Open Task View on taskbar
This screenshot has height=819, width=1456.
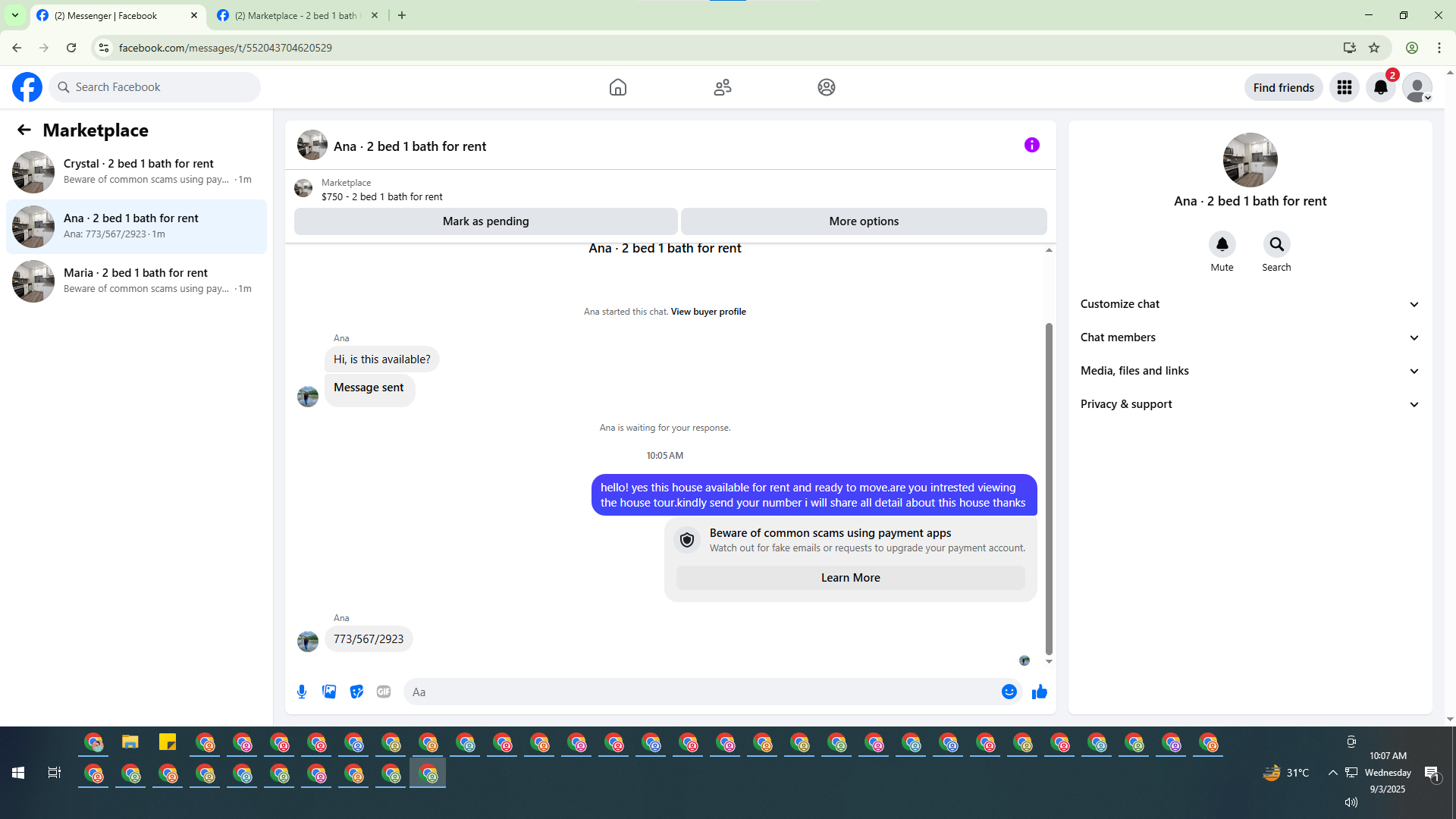click(x=55, y=773)
